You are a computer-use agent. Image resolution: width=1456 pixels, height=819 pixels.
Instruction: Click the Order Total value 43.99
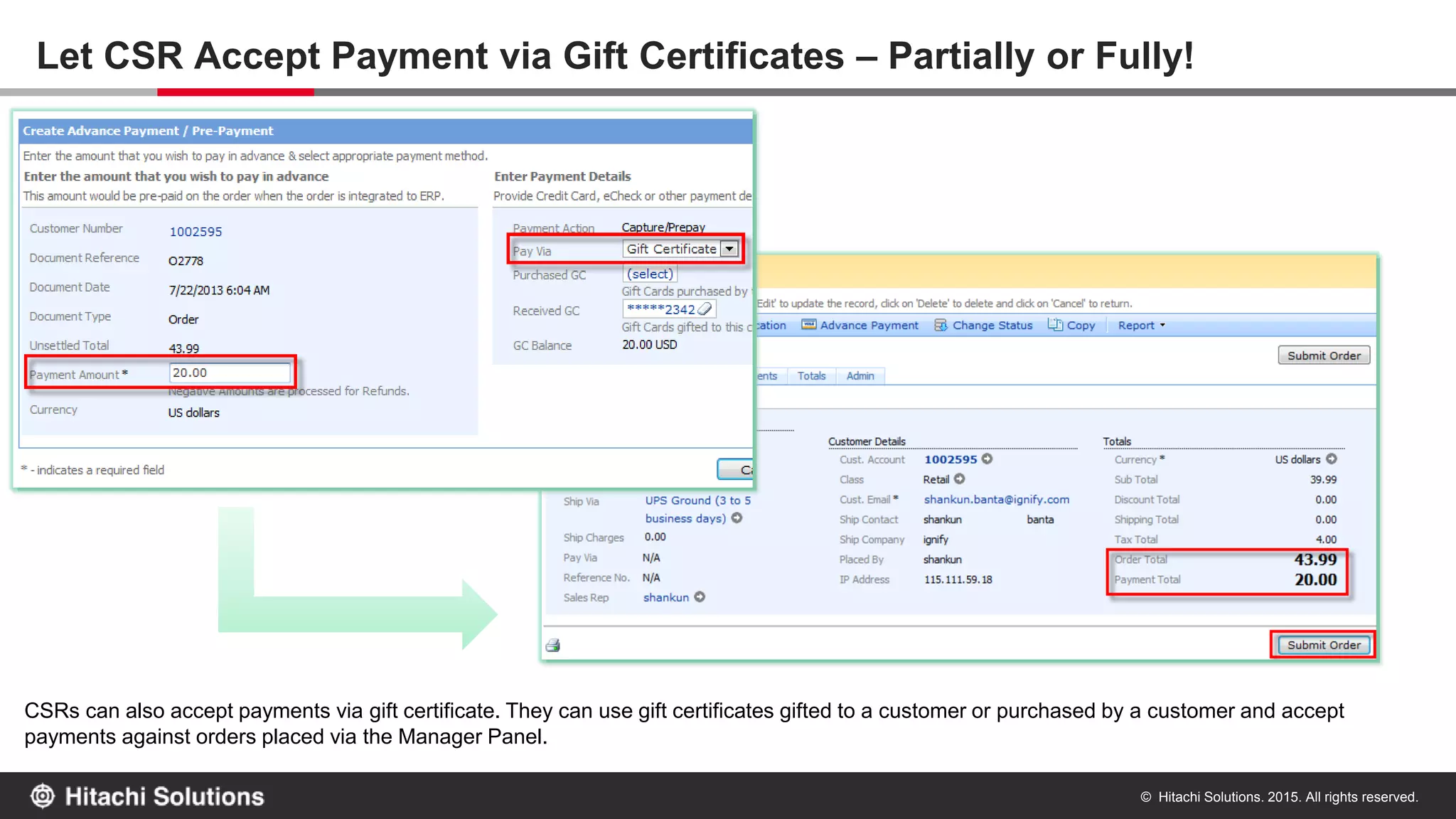[x=1315, y=559]
